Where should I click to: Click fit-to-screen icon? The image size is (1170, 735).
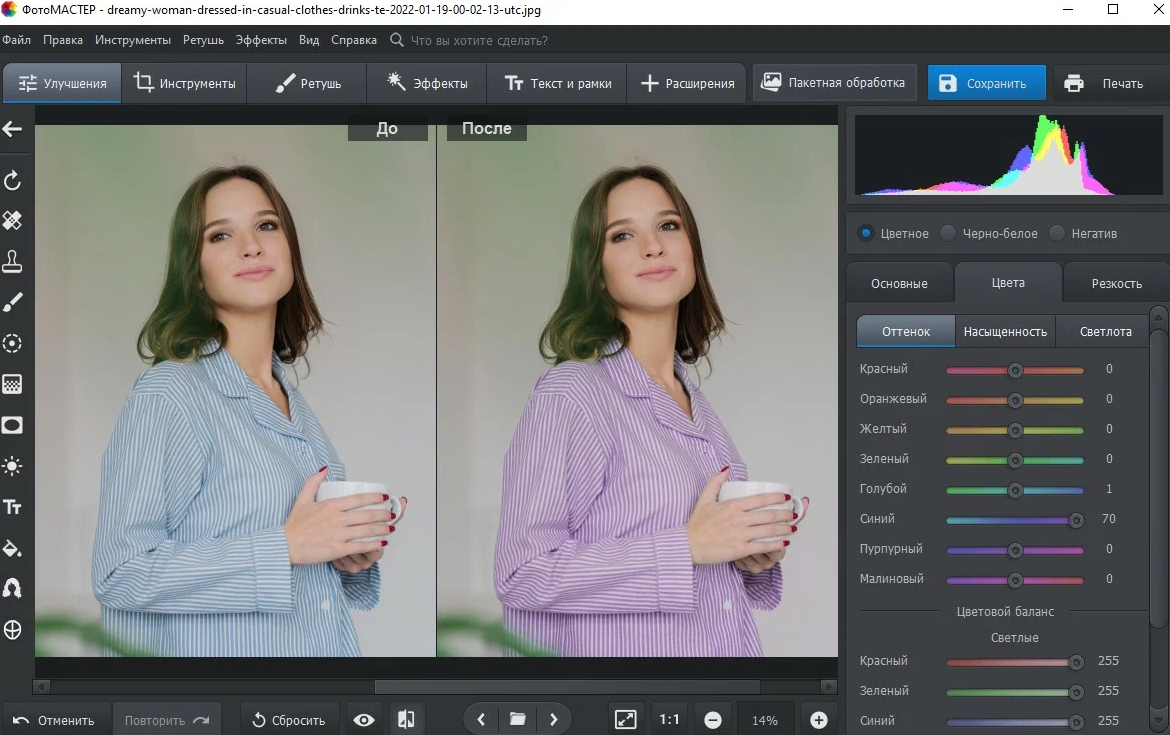pos(625,719)
